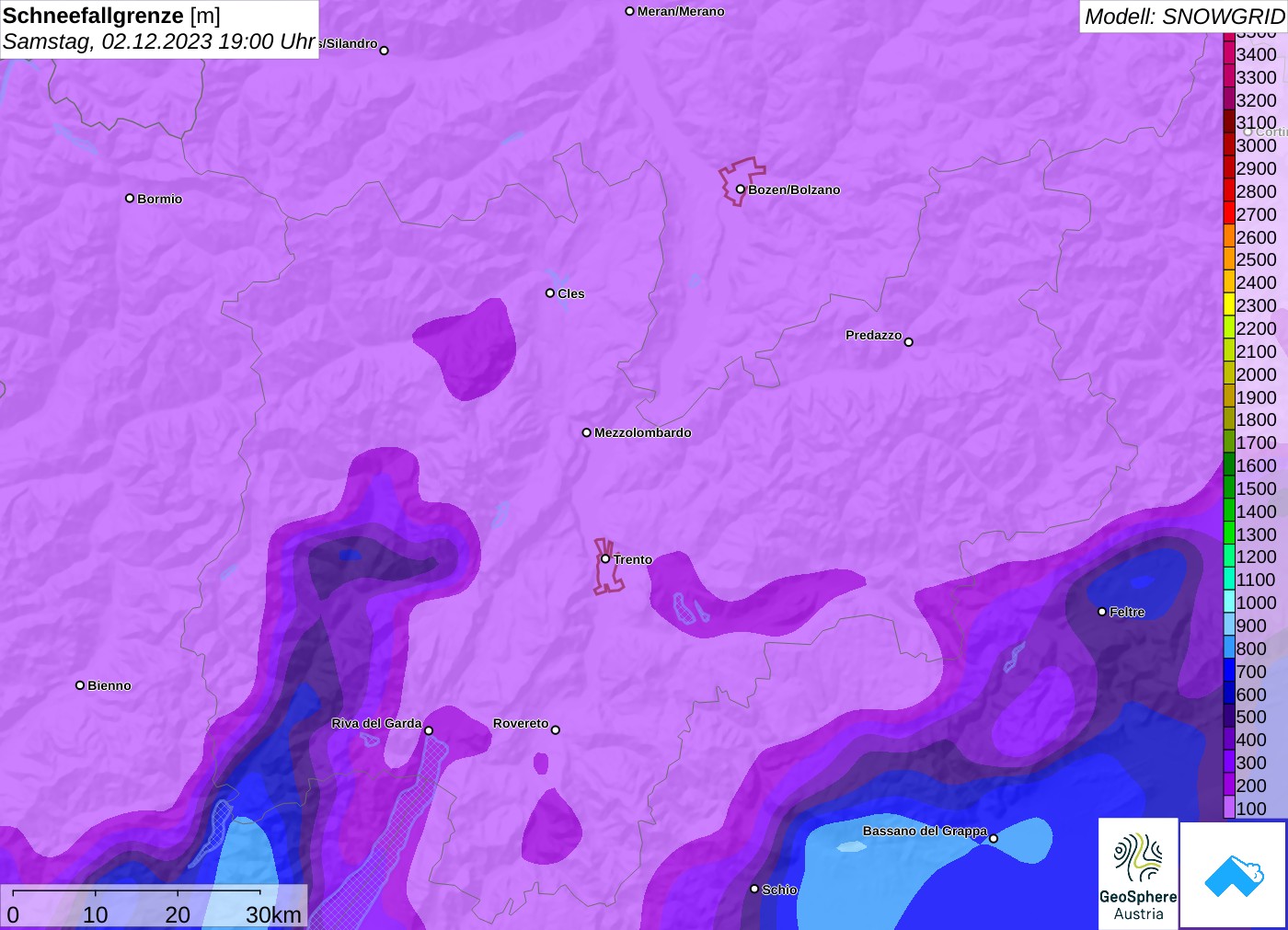Screen dimensions: 1288x930
Task: Click the Riva del Garda marker
Action: click(429, 730)
